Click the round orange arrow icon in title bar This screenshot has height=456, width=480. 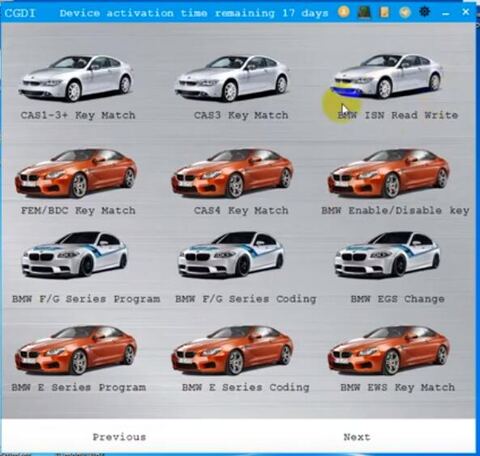coord(405,12)
